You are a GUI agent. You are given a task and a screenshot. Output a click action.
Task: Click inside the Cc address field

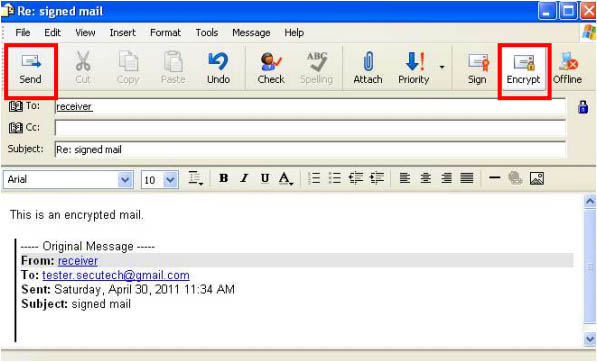coord(310,128)
